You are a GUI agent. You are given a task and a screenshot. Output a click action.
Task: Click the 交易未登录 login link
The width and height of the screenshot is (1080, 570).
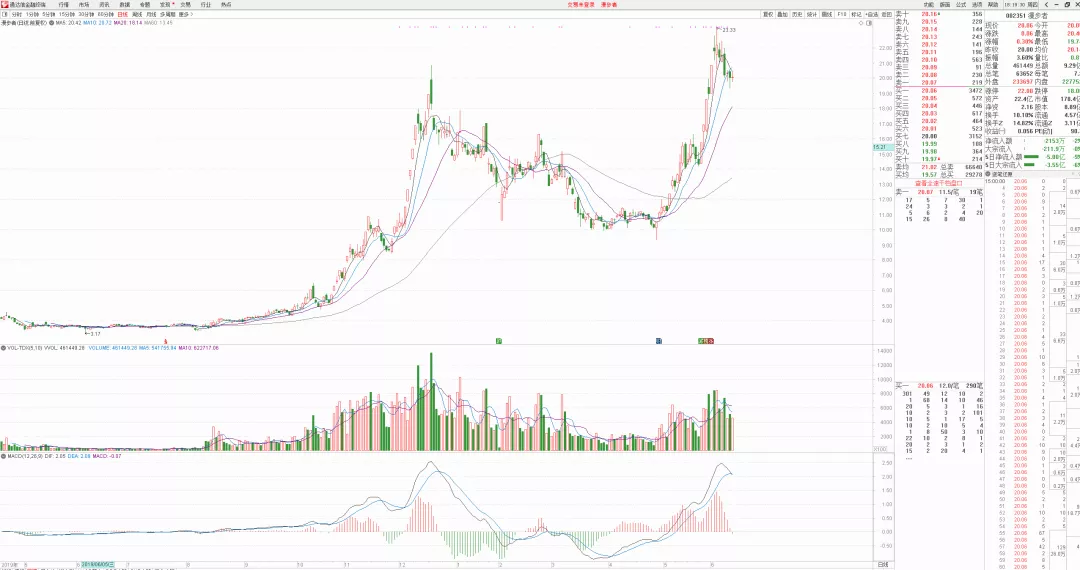click(581, 4)
